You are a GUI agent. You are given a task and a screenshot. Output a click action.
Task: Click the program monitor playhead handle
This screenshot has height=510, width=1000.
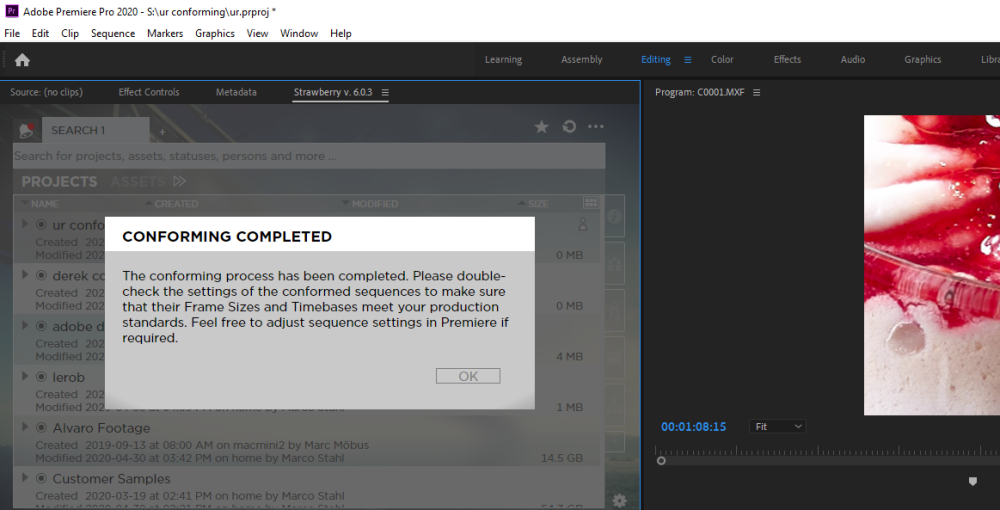pyautogui.click(x=661, y=460)
